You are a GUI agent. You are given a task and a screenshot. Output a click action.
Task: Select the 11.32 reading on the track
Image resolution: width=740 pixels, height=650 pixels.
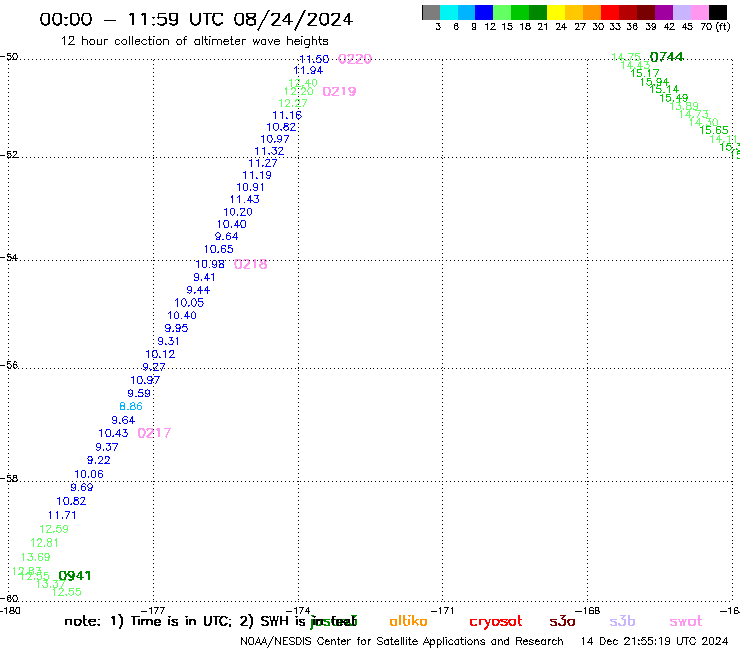[269, 151]
